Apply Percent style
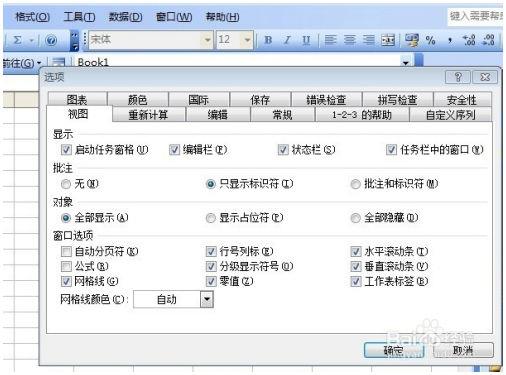The image size is (506, 375). tap(431, 40)
